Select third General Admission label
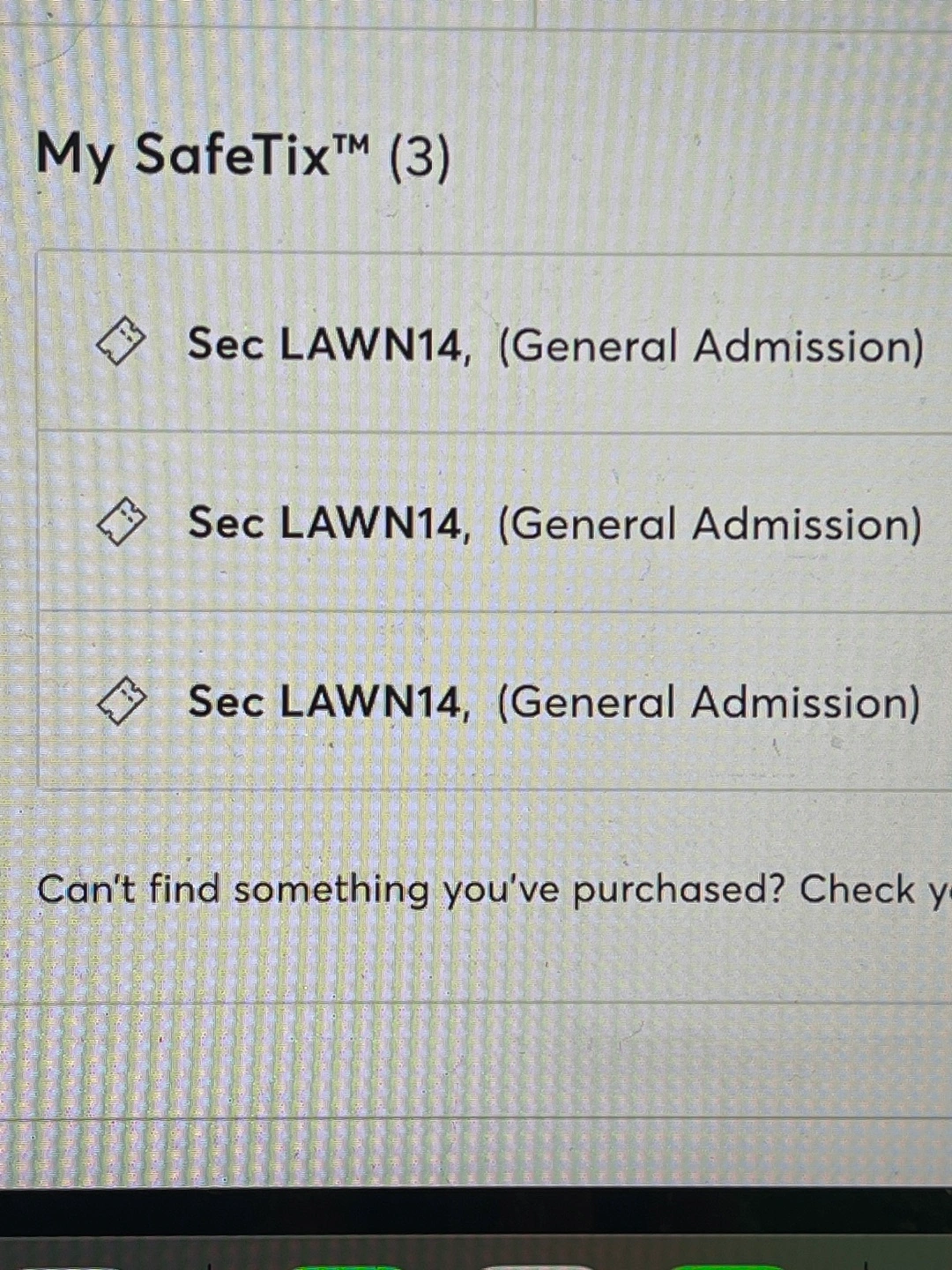The height and width of the screenshot is (1270, 952). coord(709,703)
